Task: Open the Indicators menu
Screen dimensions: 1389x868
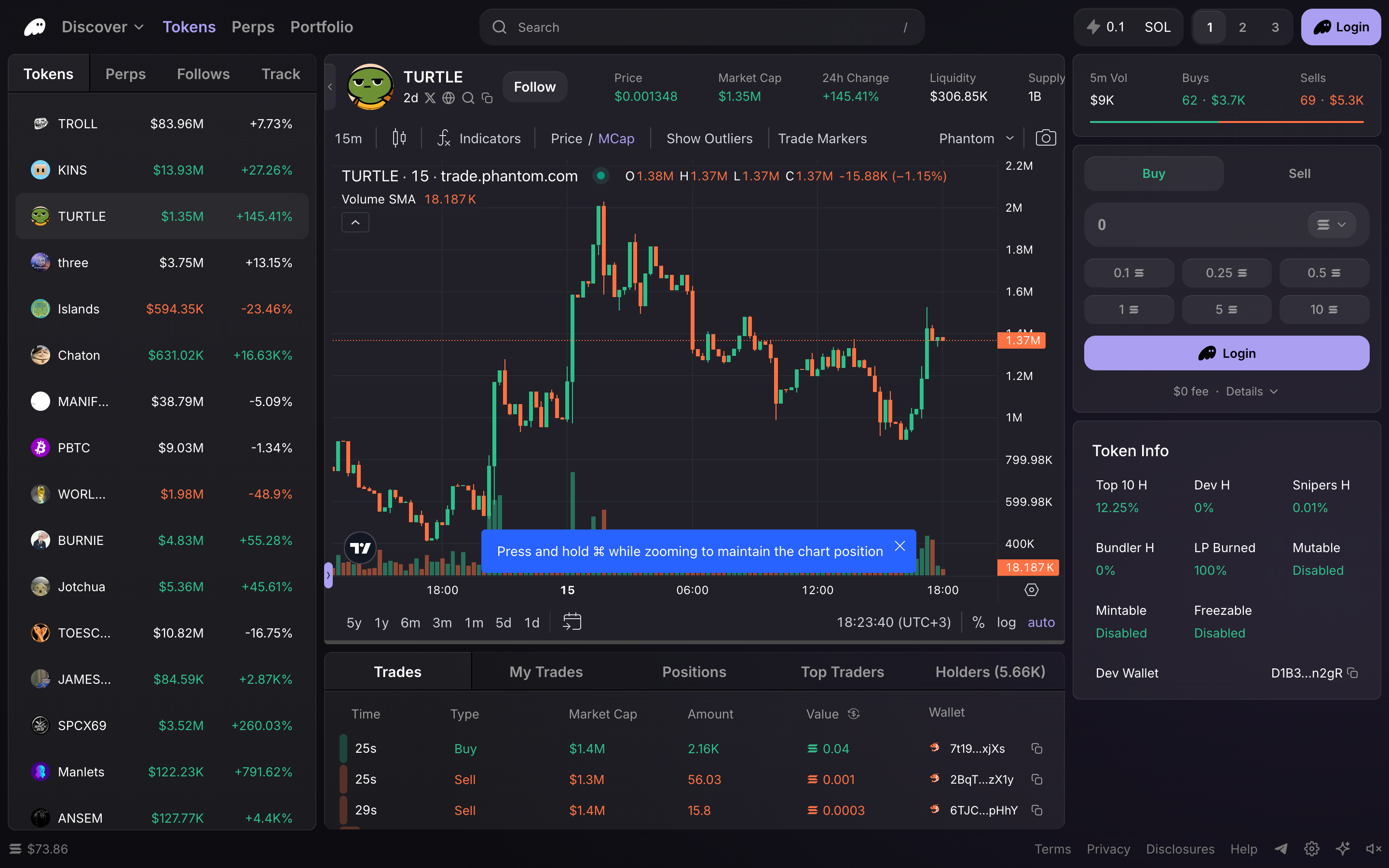Action: click(x=479, y=138)
